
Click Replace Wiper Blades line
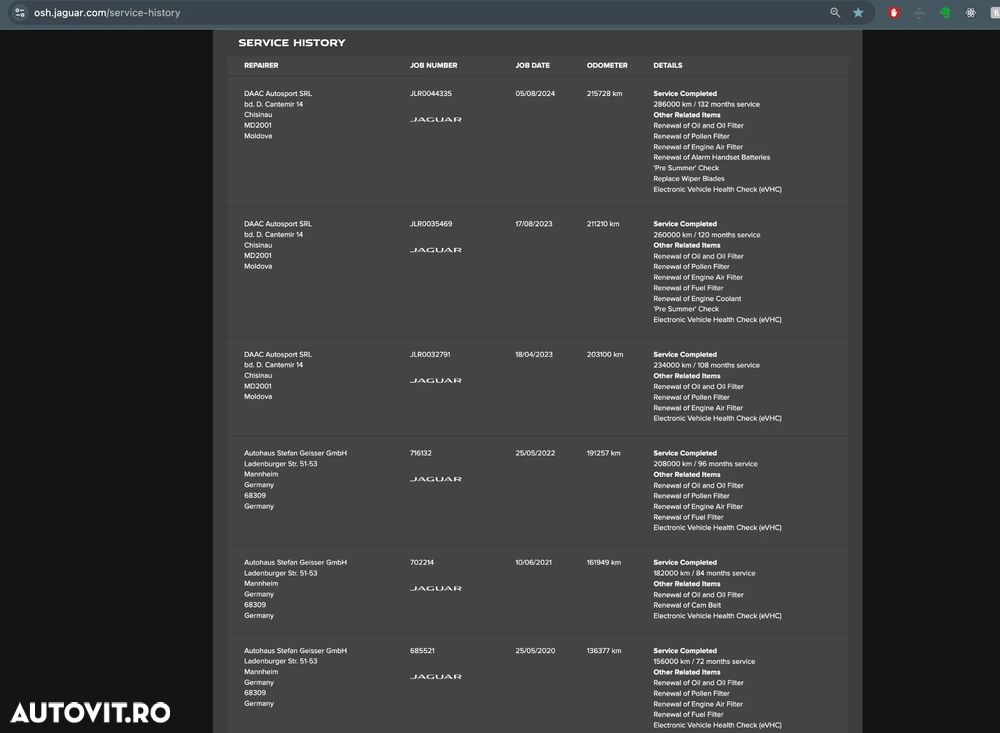(x=689, y=179)
